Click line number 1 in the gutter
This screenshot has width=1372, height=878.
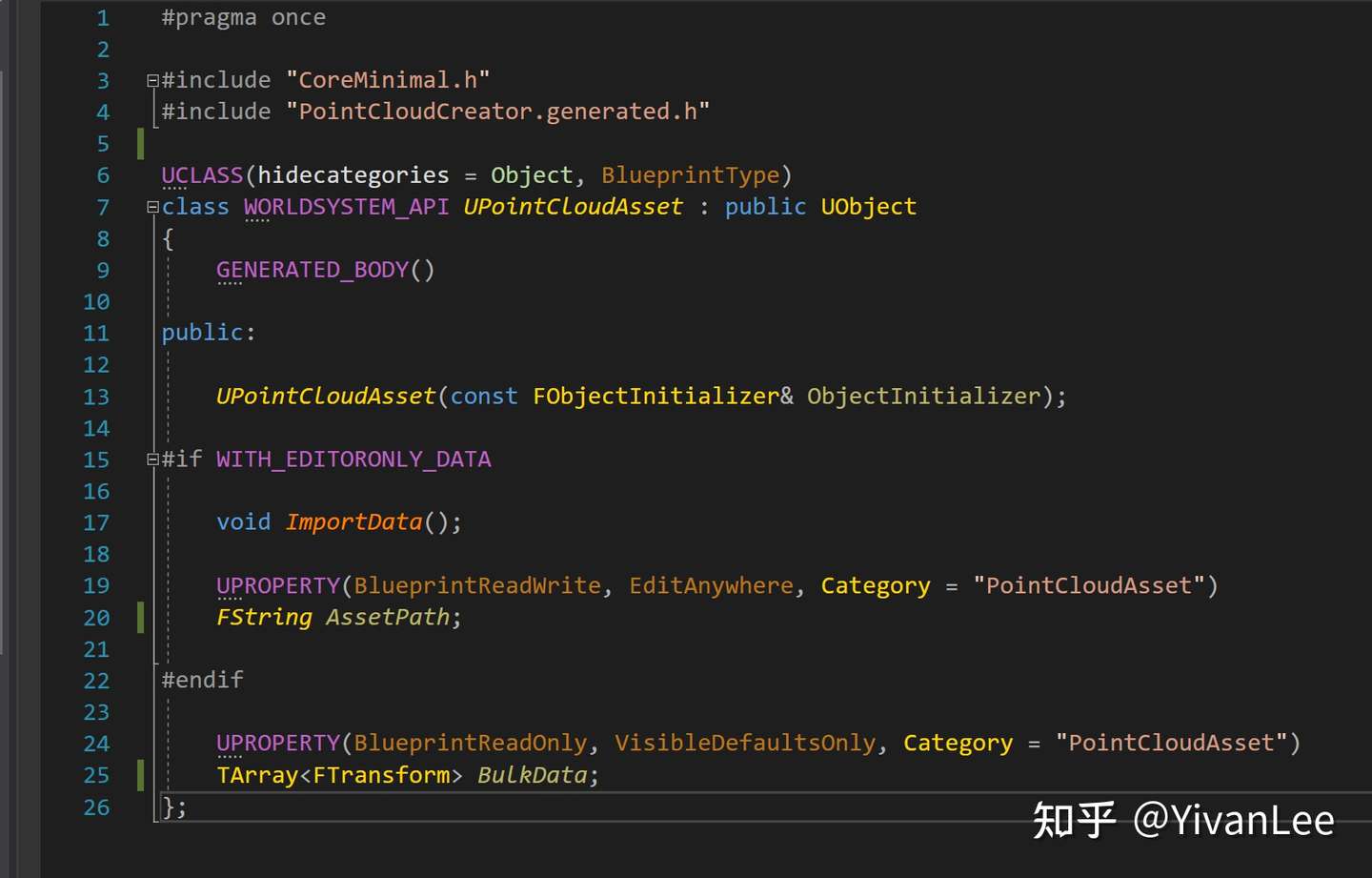point(103,18)
